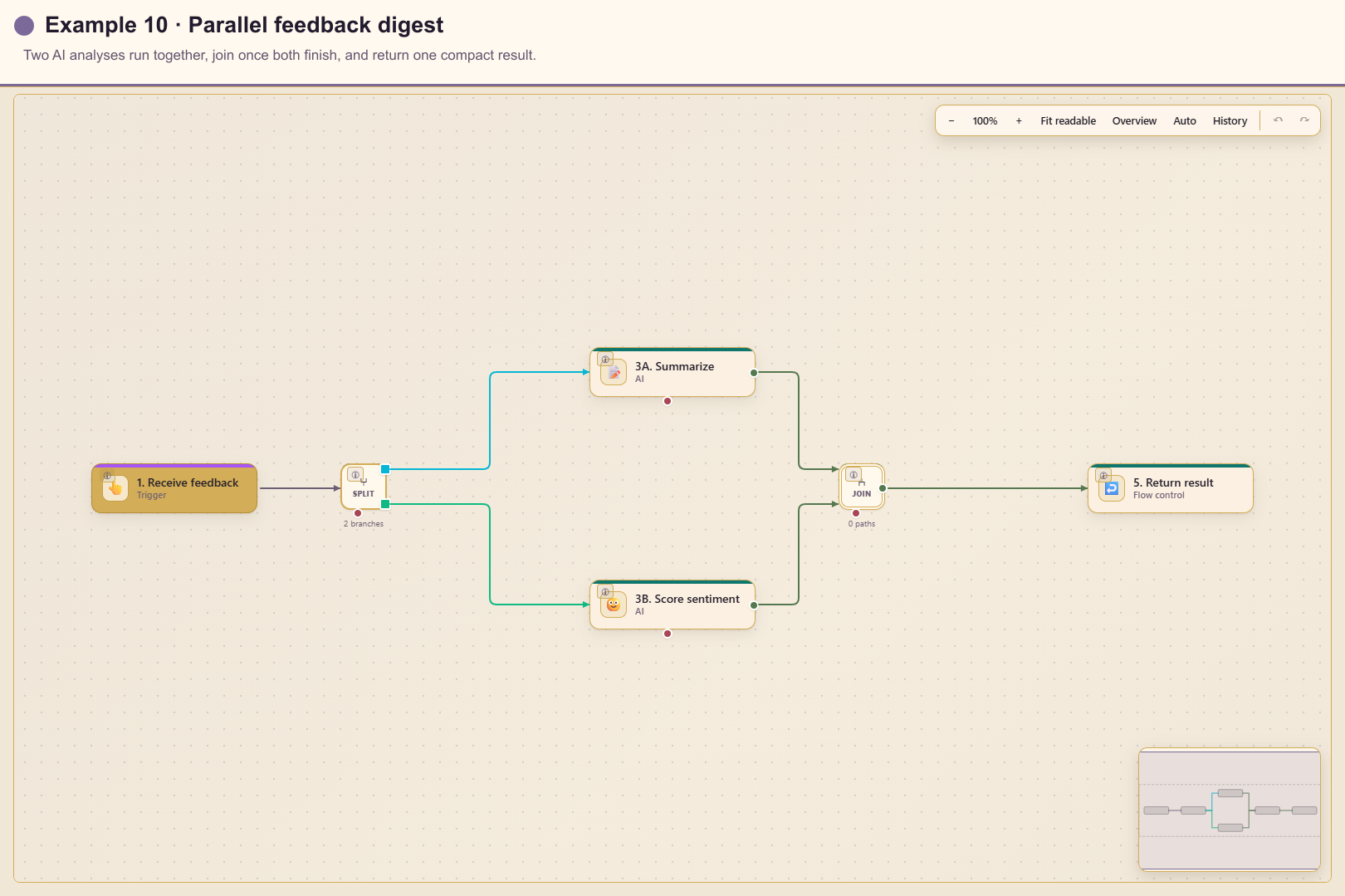This screenshot has width=1345, height=896.
Task: Zoom in with the plus icon
Action: (1019, 121)
